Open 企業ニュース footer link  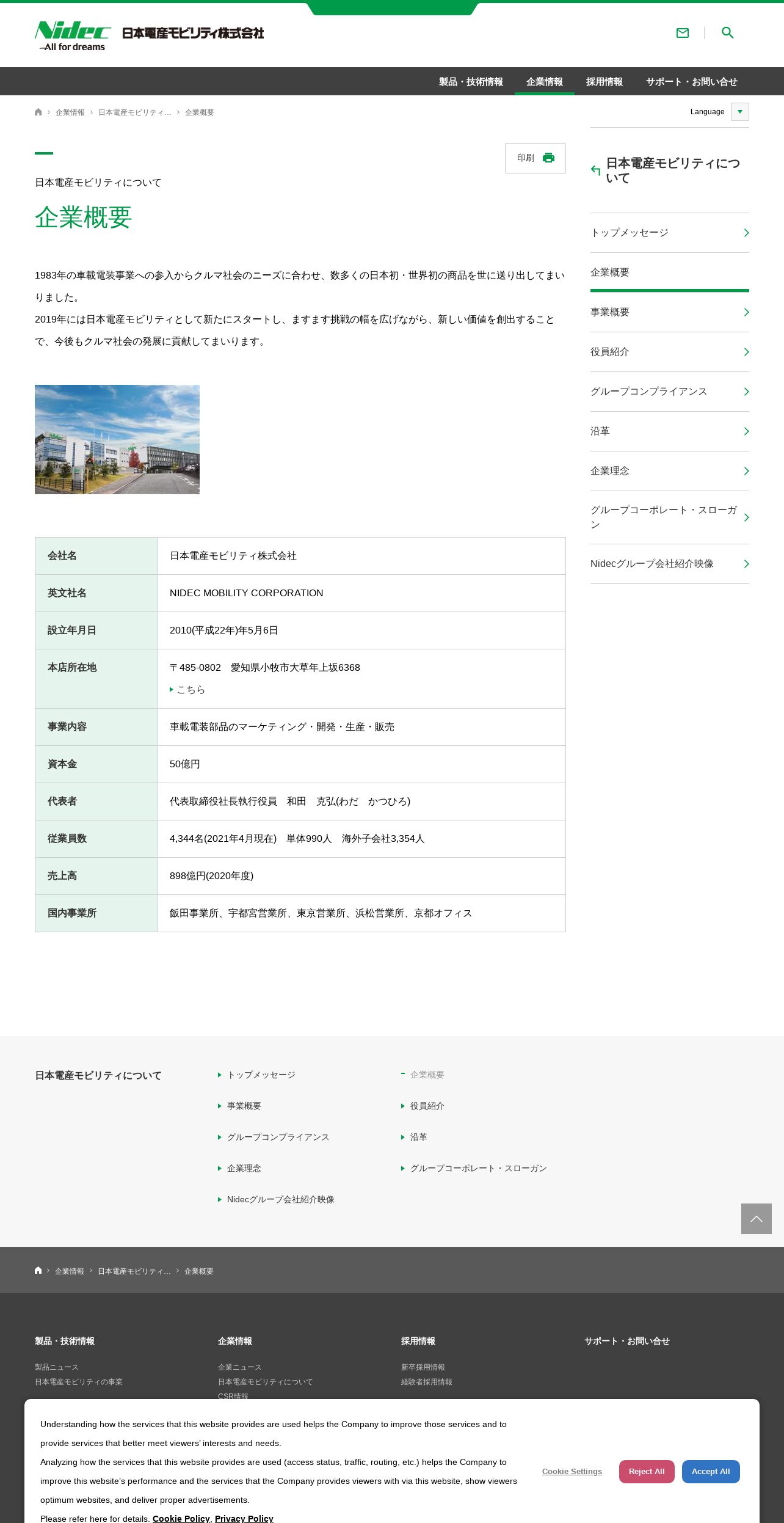tap(240, 1367)
